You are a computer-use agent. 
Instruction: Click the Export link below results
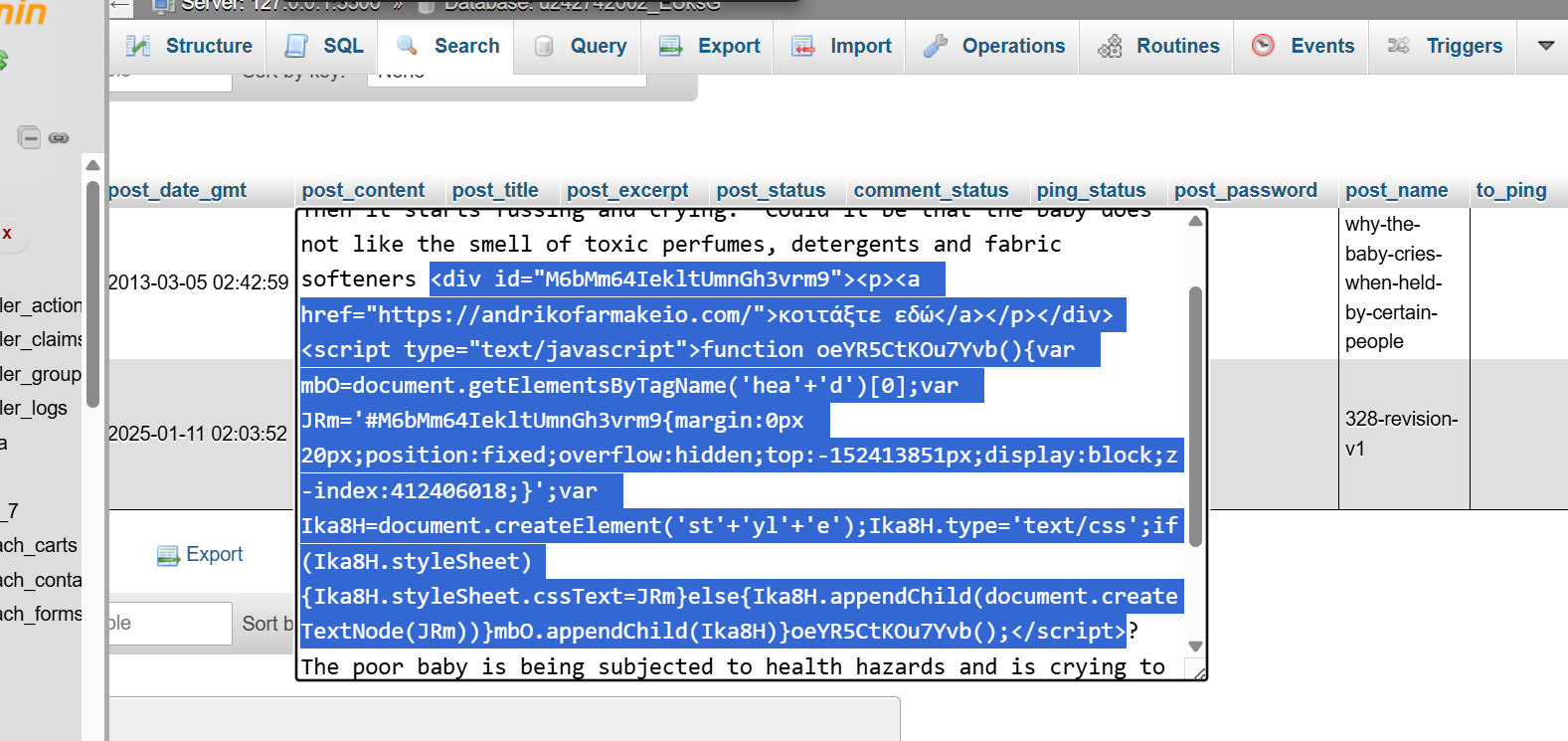(x=214, y=554)
